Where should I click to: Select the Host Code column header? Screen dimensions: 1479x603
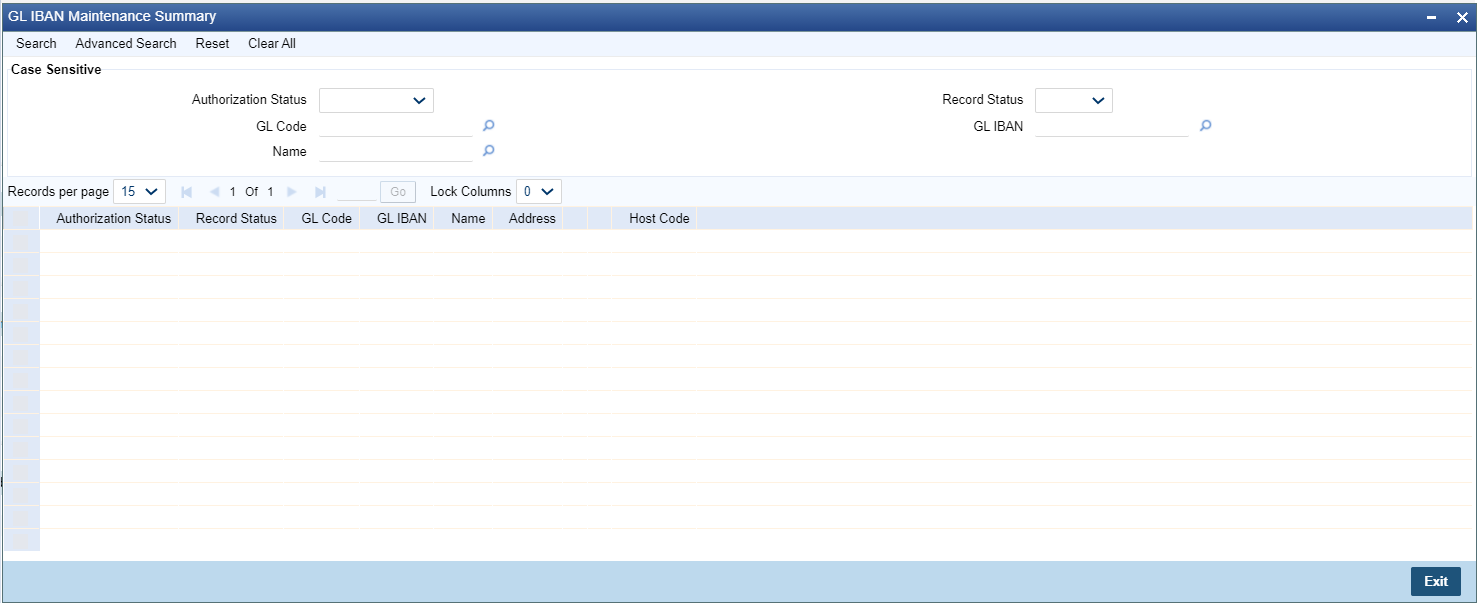(x=659, y=218)
